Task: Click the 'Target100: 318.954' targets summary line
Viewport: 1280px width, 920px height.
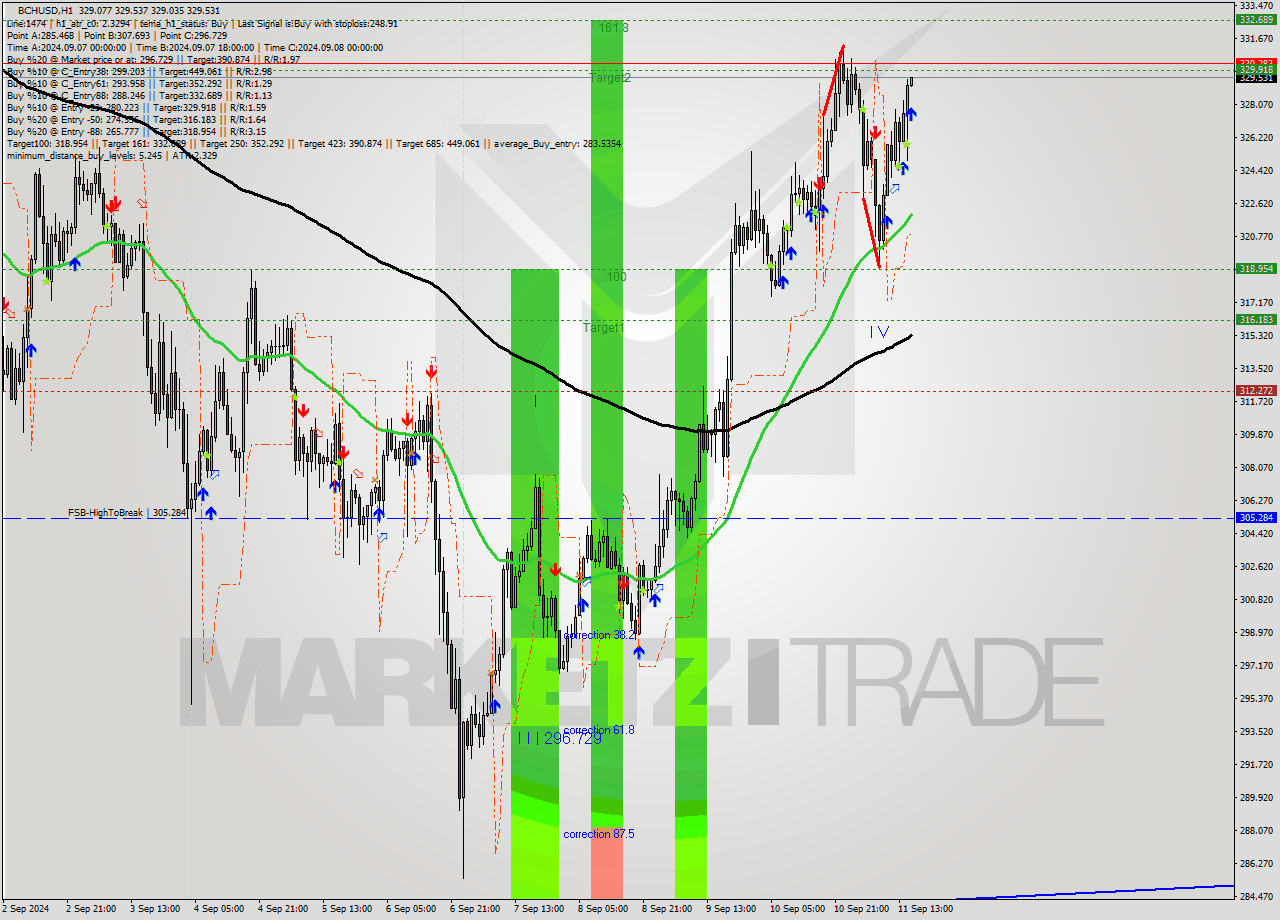Action: coord(313,144)
